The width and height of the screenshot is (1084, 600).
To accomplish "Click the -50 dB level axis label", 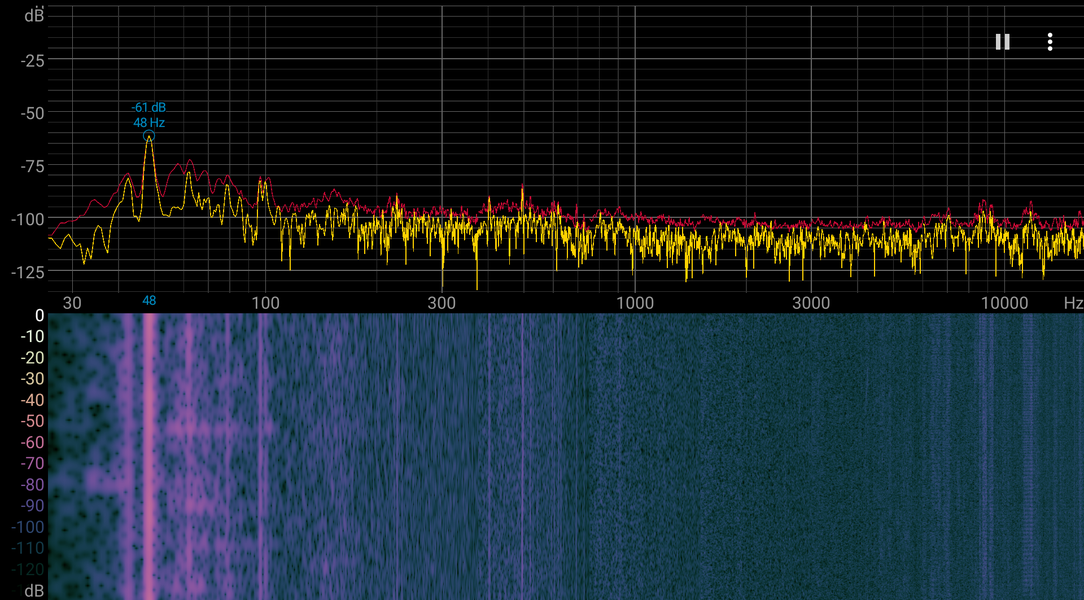I will 32,113.
